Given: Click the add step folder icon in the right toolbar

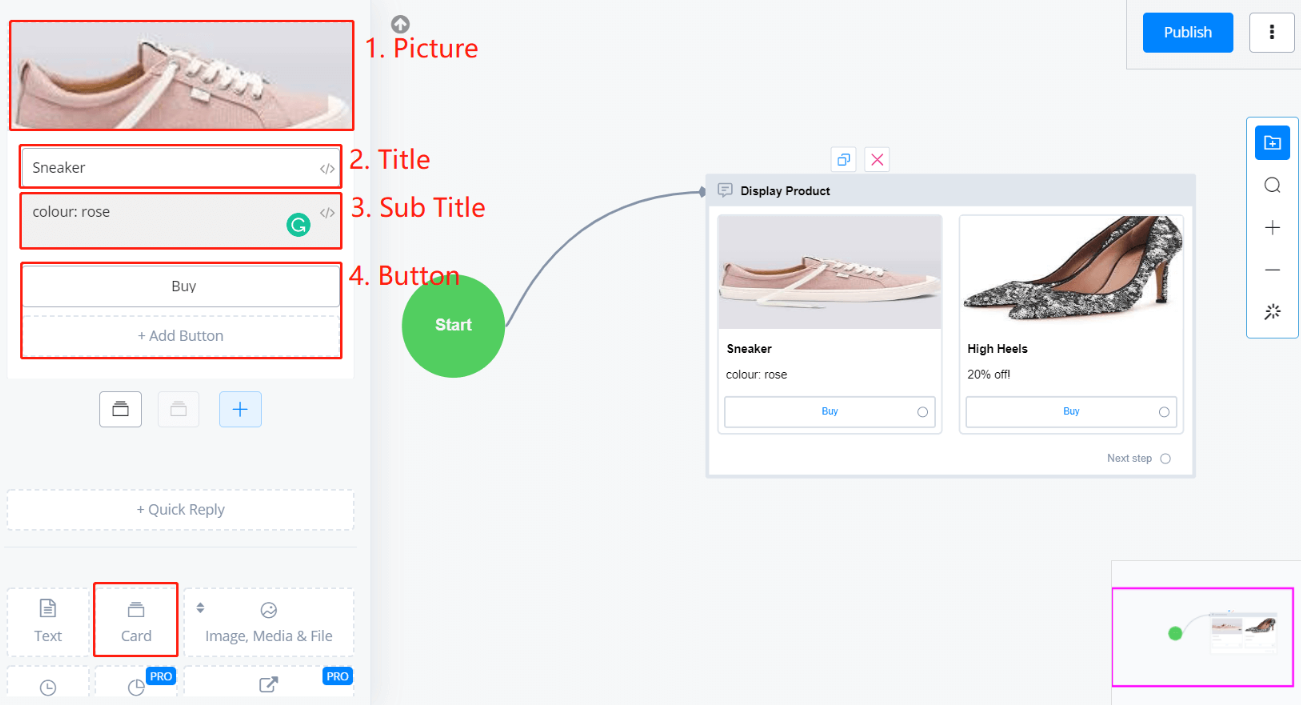Looking at the screenshot, I should 1272,143.
